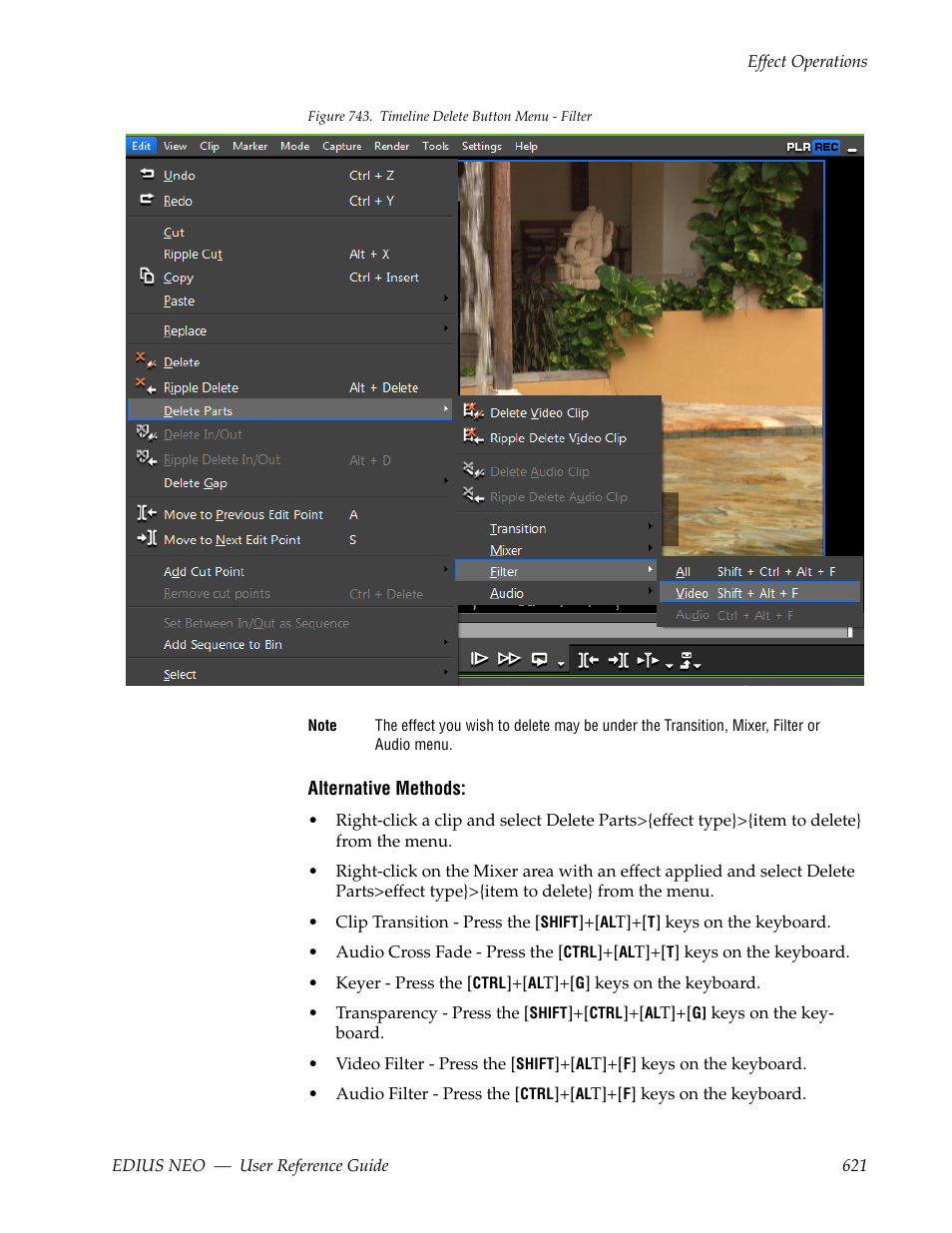Click the icon beside Move to Previous Edit Point
Screen dimensions: 952x1233
click(x=147, y=513)
